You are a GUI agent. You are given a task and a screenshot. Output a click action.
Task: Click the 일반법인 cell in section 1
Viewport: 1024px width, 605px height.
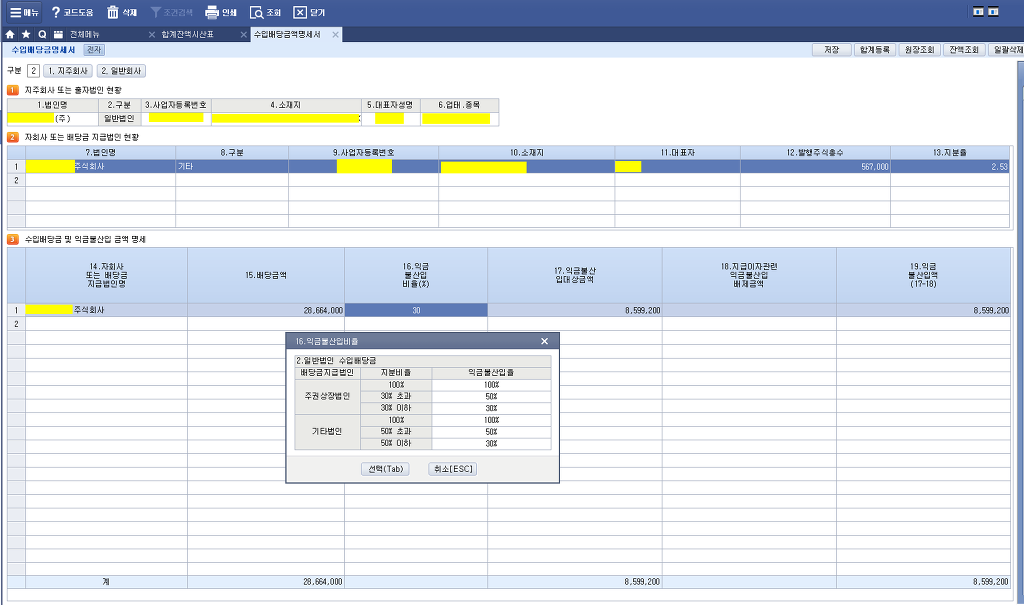tap(120, 119)
